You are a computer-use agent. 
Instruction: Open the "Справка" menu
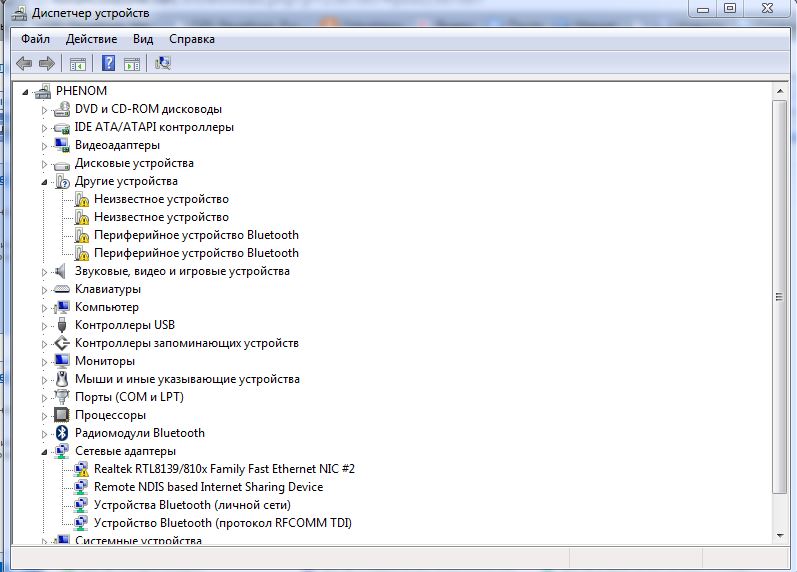pos(192,39)
